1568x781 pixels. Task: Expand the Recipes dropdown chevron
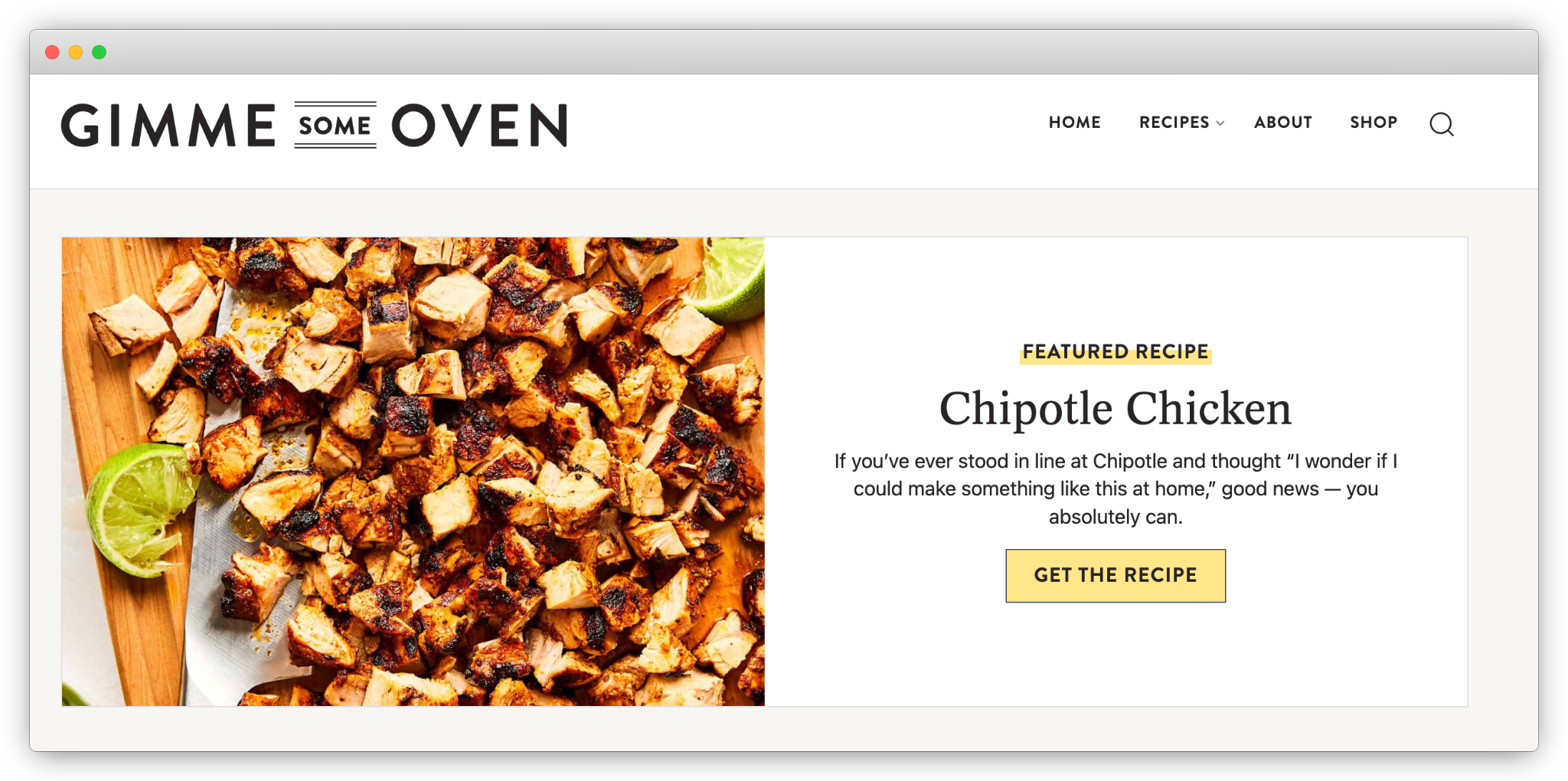click(1220, 123)
